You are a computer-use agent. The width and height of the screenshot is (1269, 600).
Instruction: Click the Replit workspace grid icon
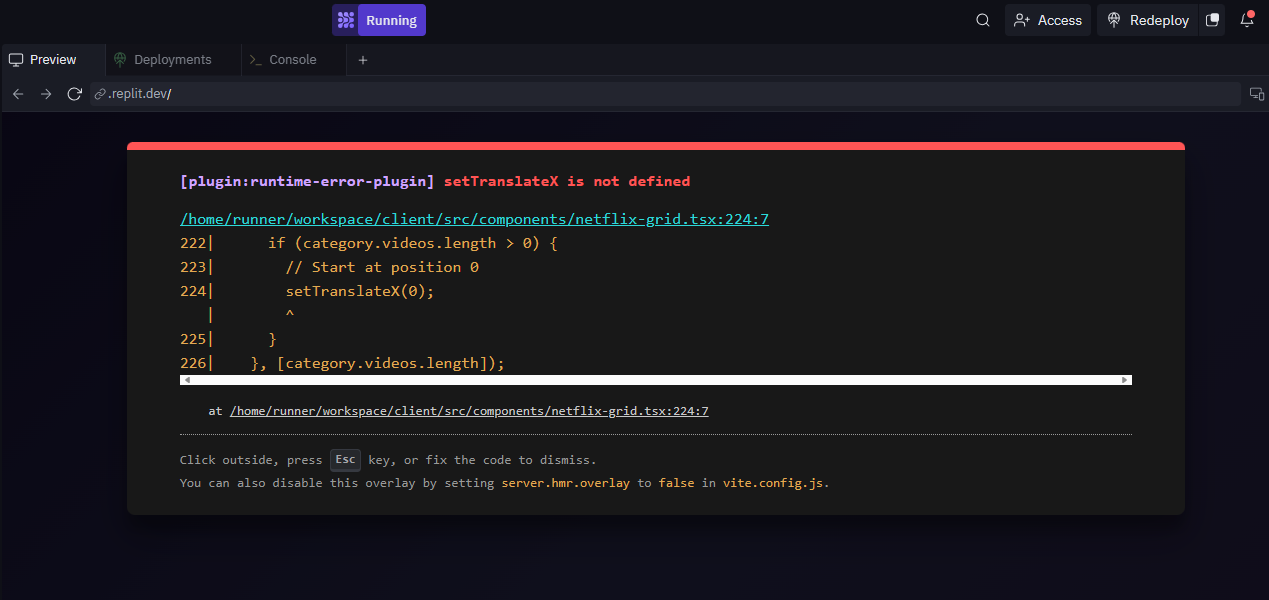click(345, 20)
